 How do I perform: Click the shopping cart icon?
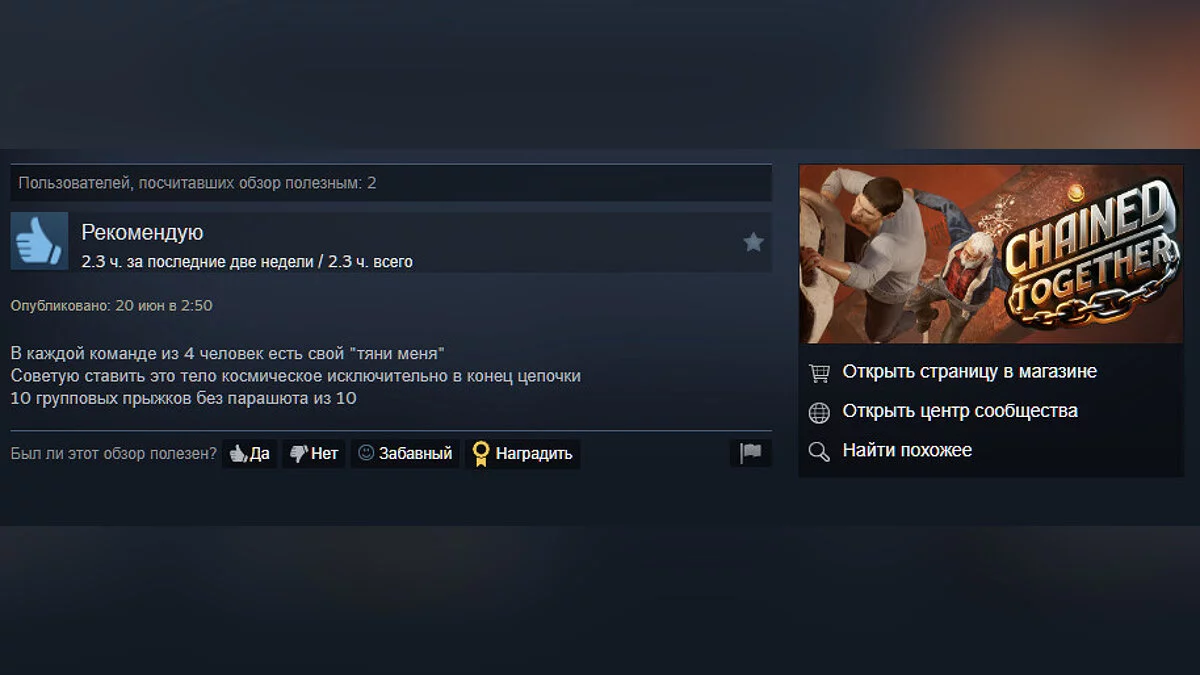(x=819, y=373)
